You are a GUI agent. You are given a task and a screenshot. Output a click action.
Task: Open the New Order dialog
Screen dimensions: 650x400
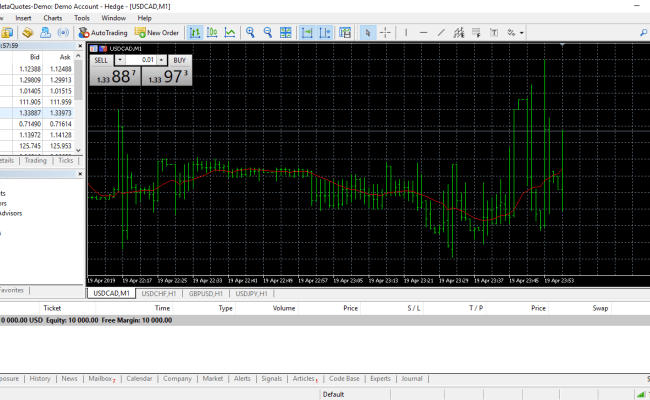pos(156,32)
